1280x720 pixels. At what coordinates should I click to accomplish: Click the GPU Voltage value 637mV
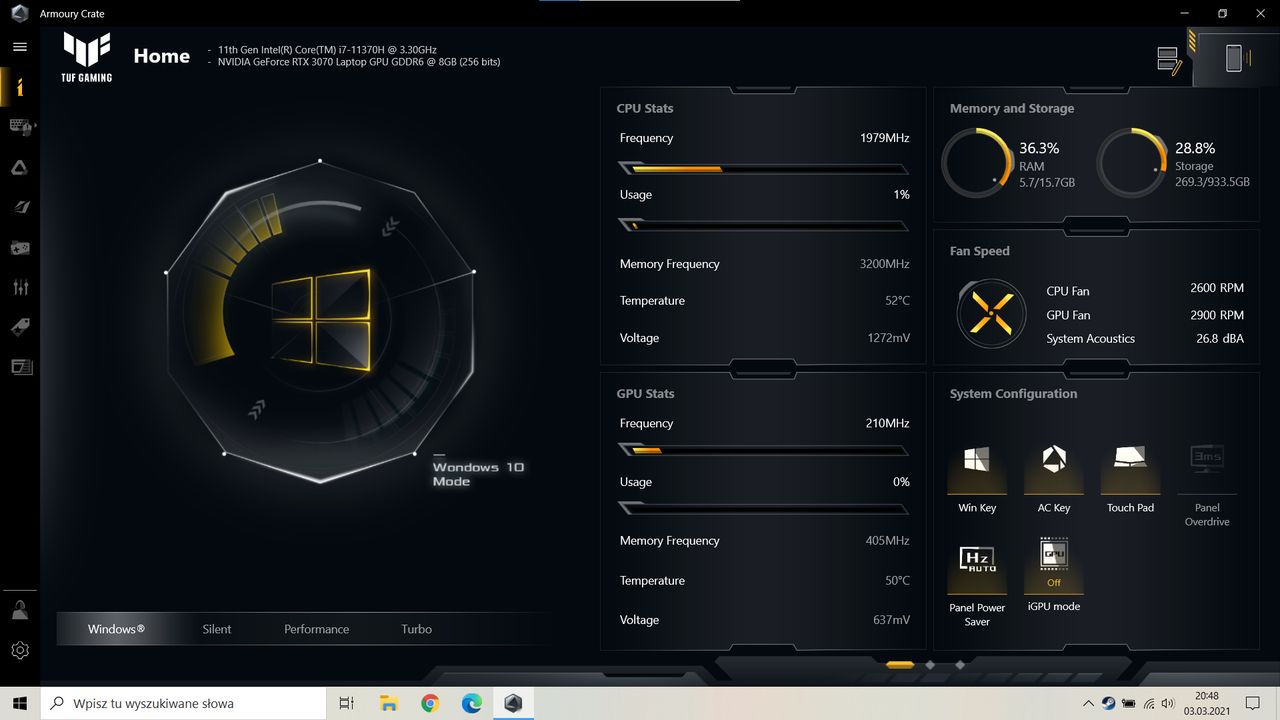point(891,620)
